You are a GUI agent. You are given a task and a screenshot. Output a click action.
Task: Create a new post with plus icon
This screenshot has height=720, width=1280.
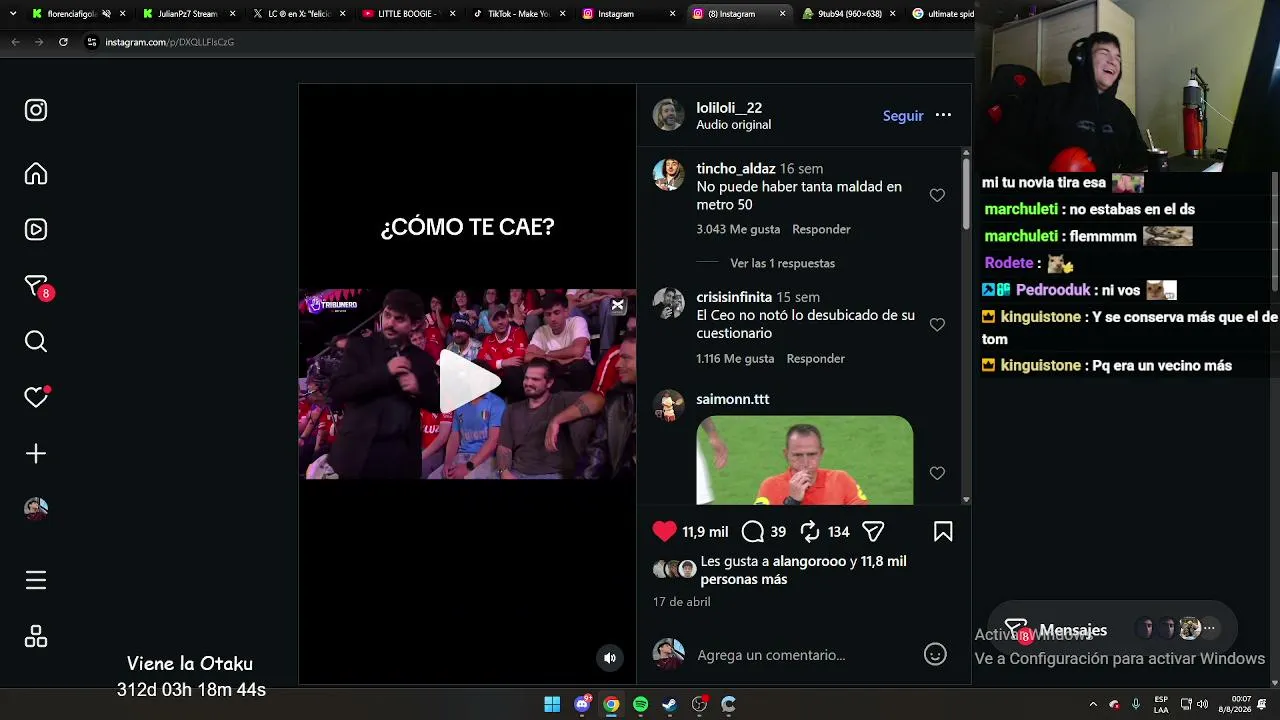(36, 454)
